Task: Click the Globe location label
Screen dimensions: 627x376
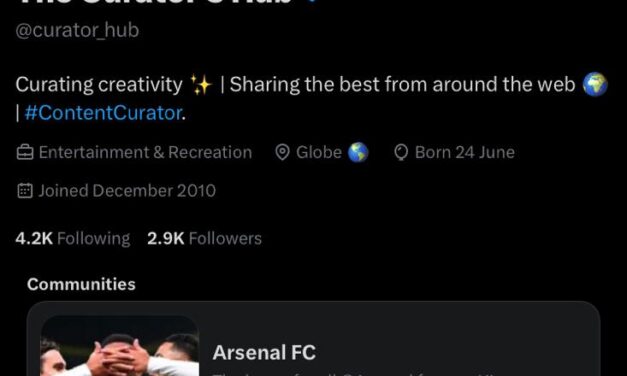Action: tap(319, 152)
